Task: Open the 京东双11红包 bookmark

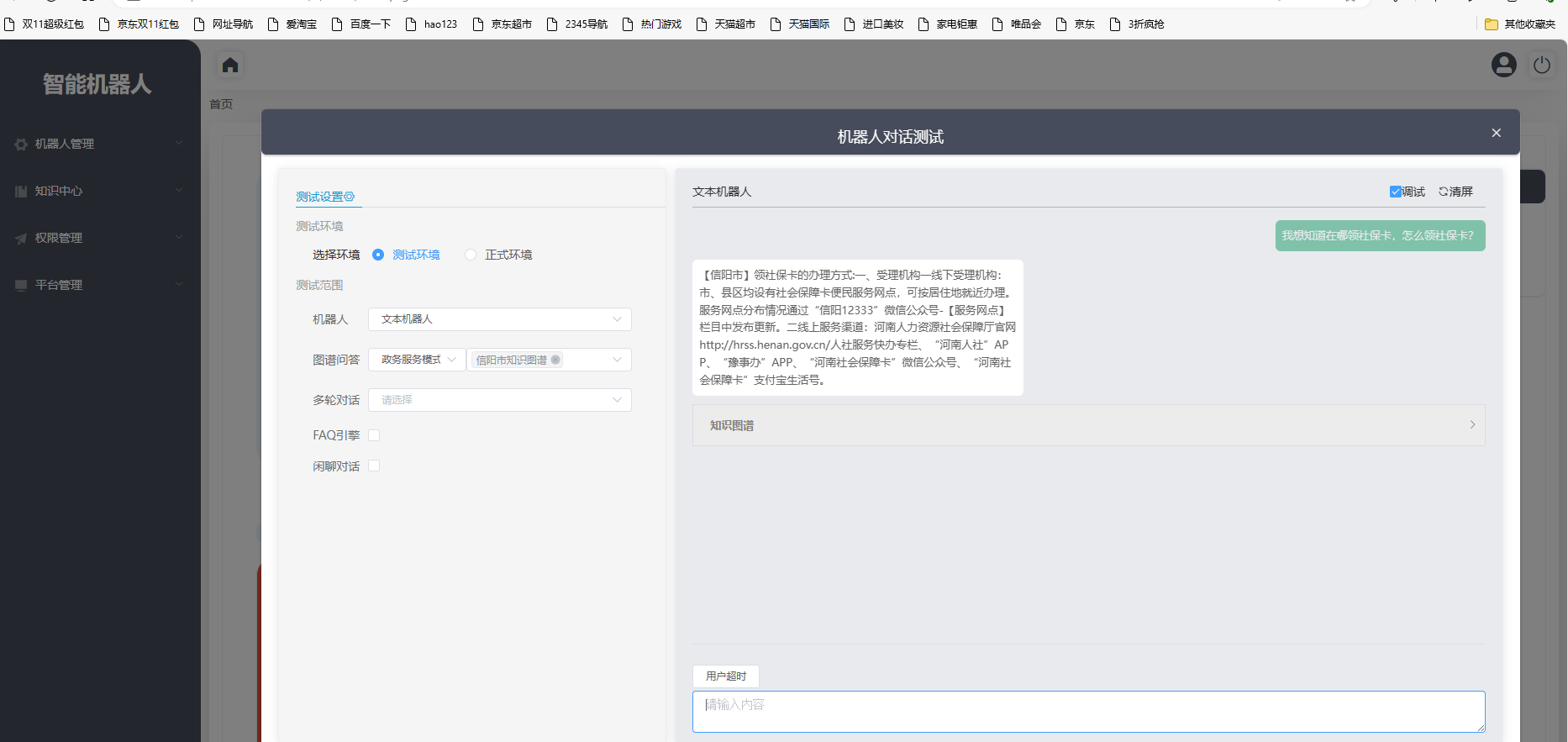Action: tap(139, 24)
